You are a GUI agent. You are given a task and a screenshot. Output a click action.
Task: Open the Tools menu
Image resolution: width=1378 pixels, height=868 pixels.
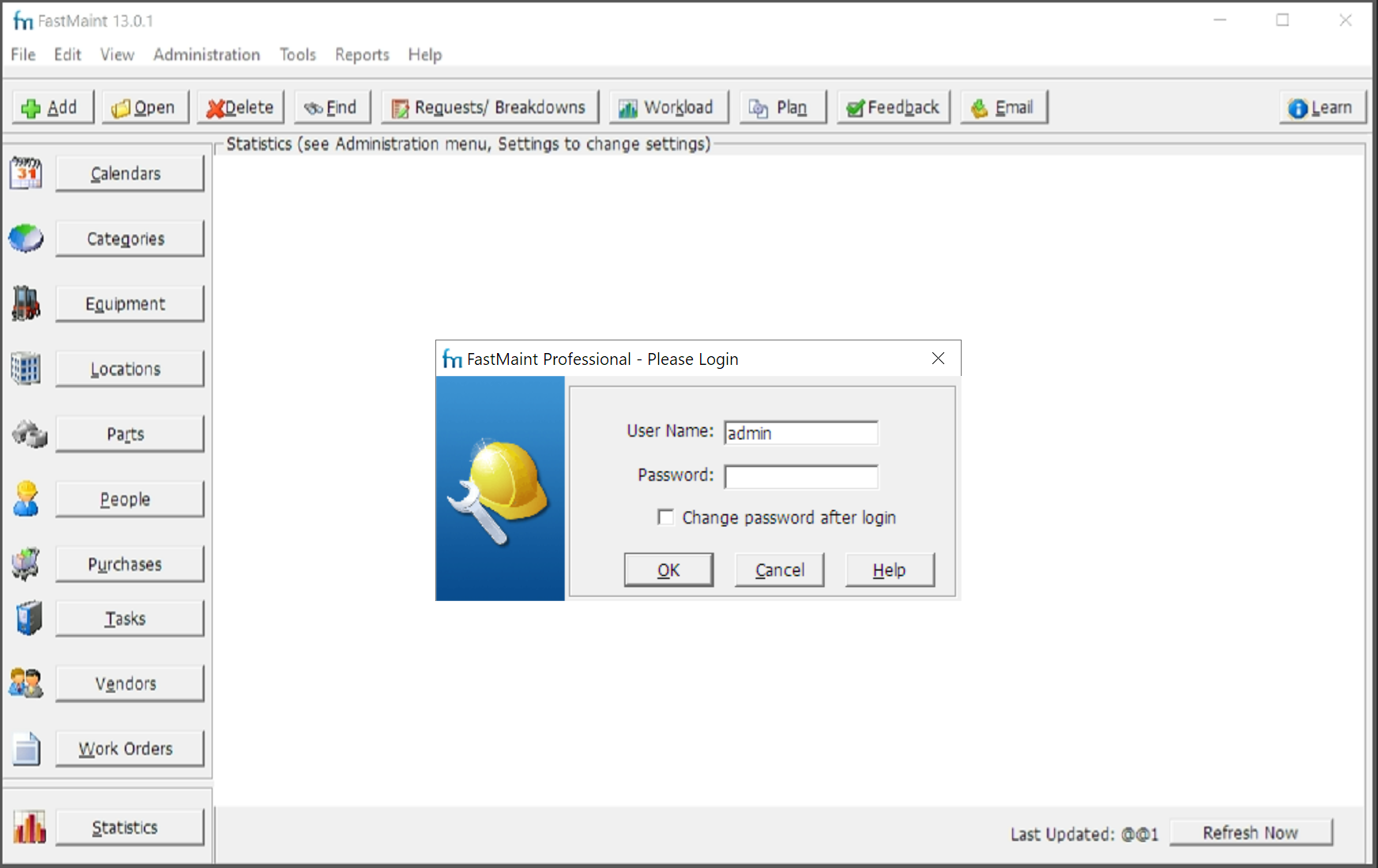pyautogui.click(x=297, y=54)
